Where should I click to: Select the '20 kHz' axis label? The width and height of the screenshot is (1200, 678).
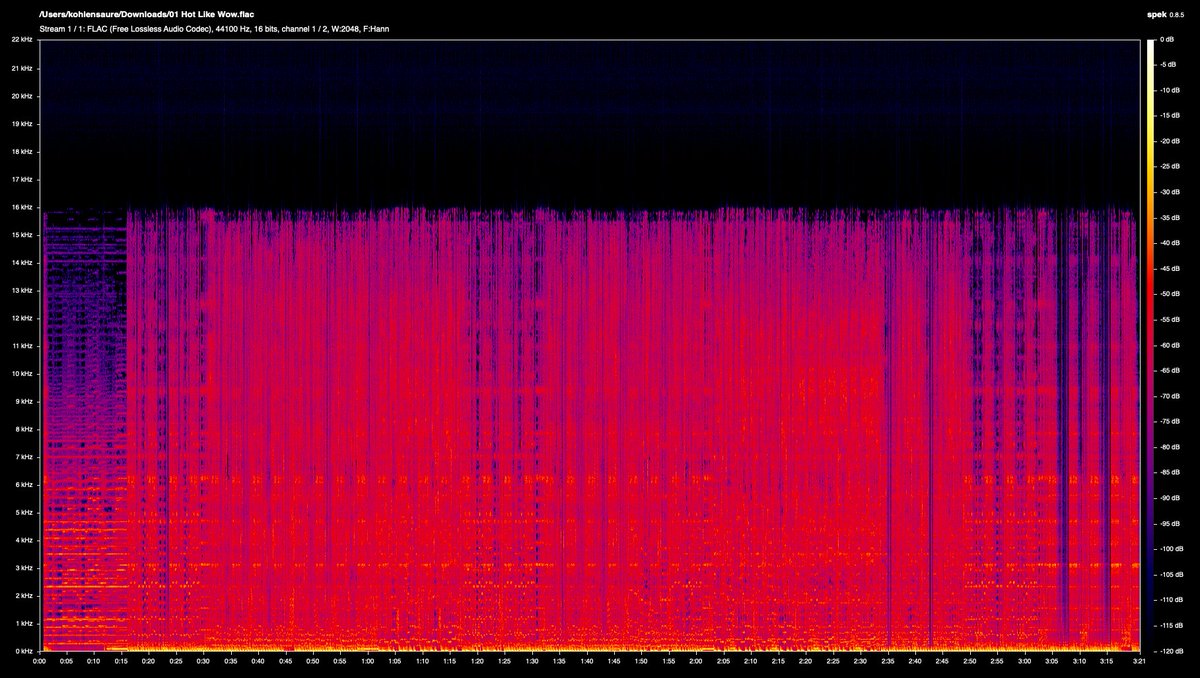click(22, 96)
